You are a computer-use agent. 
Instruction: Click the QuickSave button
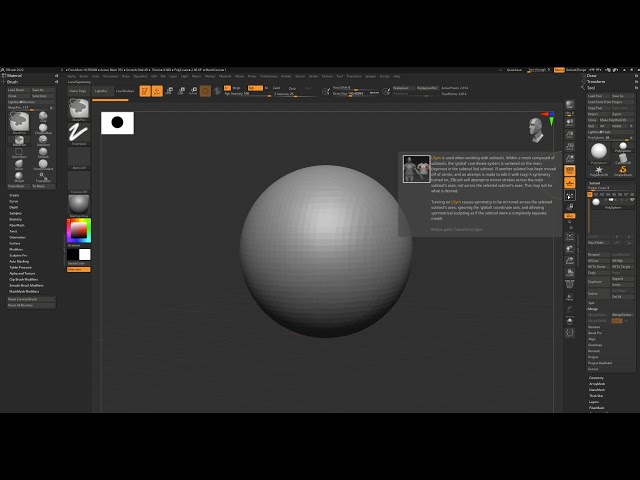[x=514, y=70]
